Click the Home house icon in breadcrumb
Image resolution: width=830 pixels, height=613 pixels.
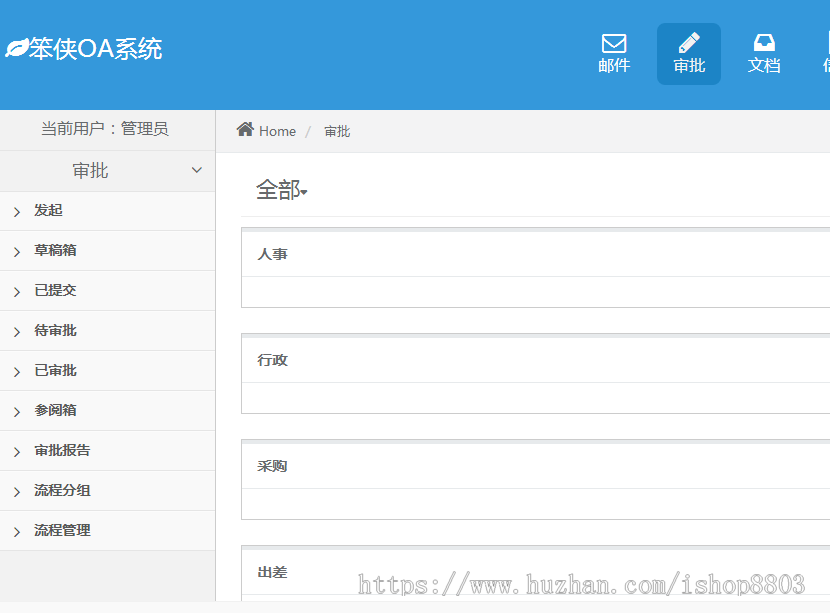click(x=246, y=129)
